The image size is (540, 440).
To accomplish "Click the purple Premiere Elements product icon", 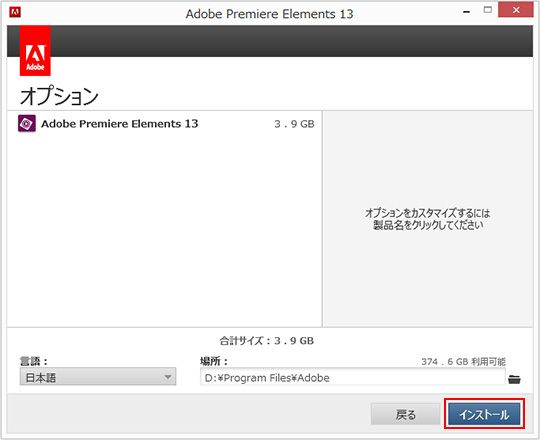I will point(27,124).
